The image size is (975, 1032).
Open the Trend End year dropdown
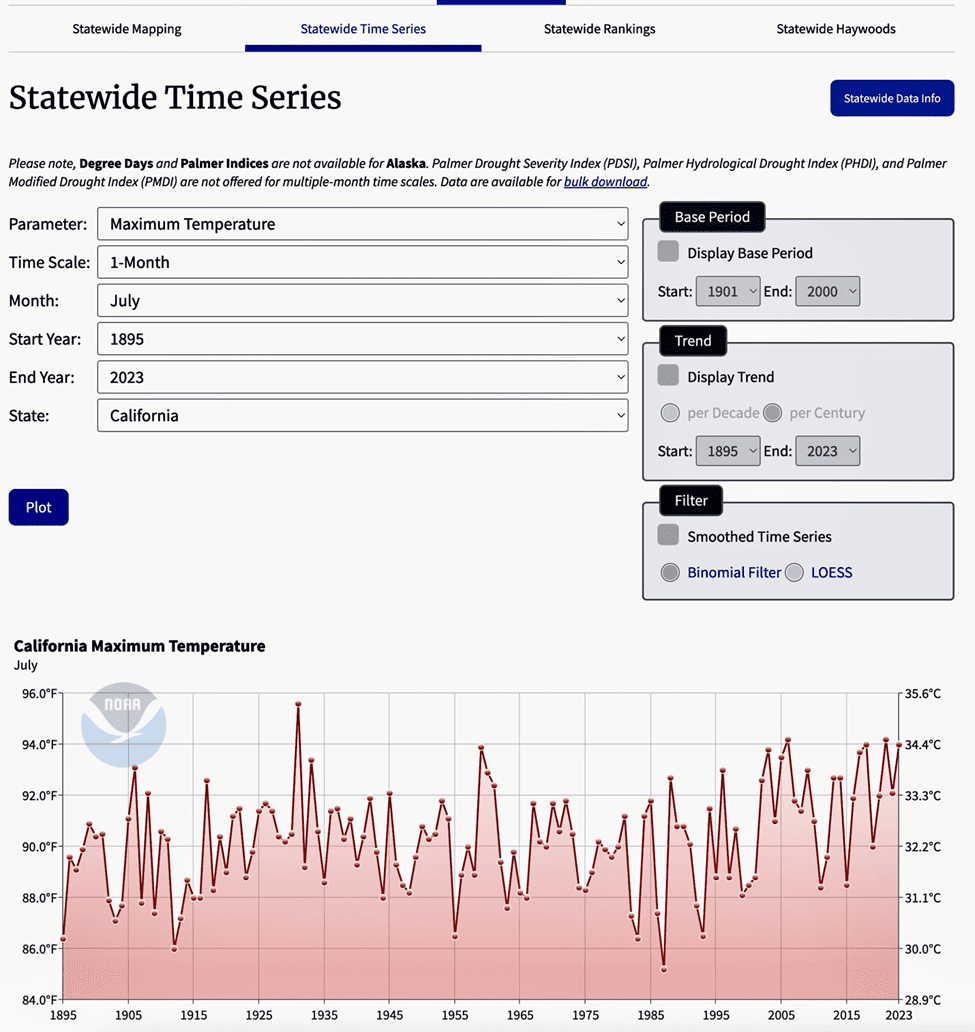coord(827,451)
